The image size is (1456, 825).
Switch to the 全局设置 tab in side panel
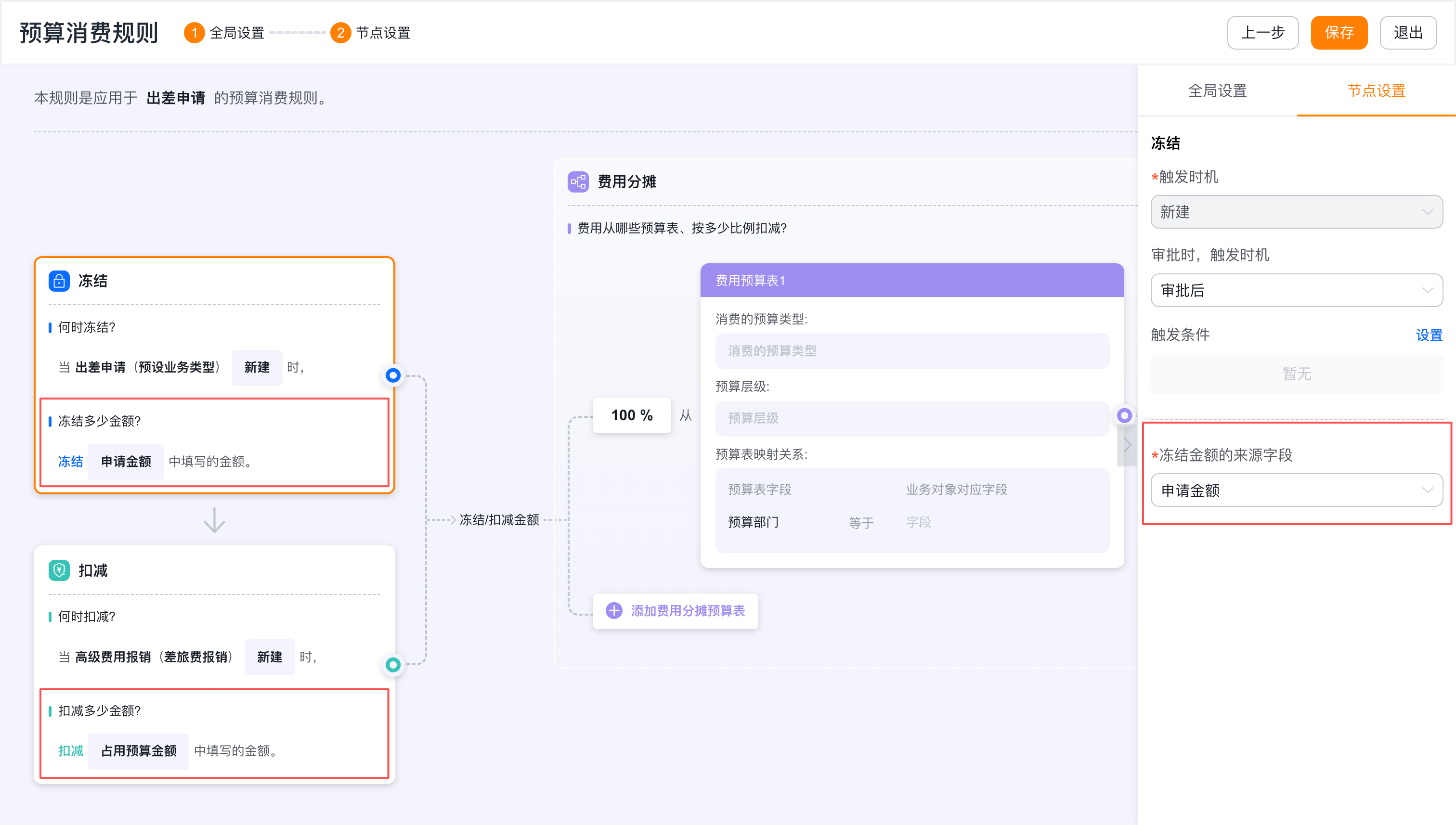tap(1217, 90)
